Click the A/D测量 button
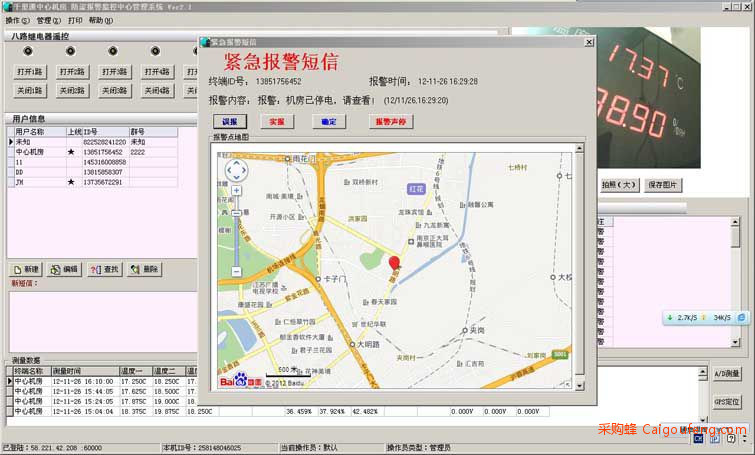This screenshot has height=455, width=755. tap(727, 374)
